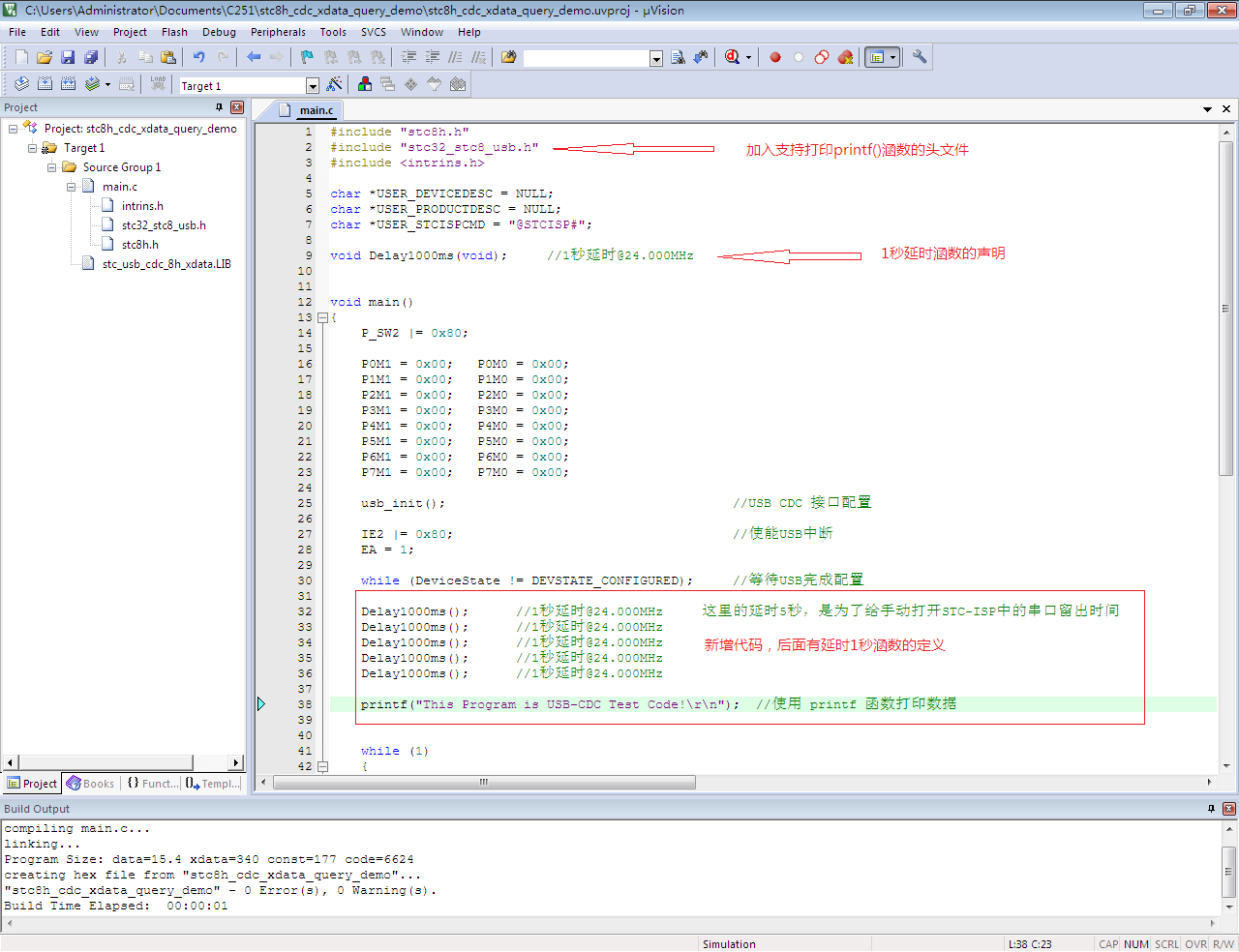Open the Project menu
Screen dimensions: 1239x952
pos(130,32)
